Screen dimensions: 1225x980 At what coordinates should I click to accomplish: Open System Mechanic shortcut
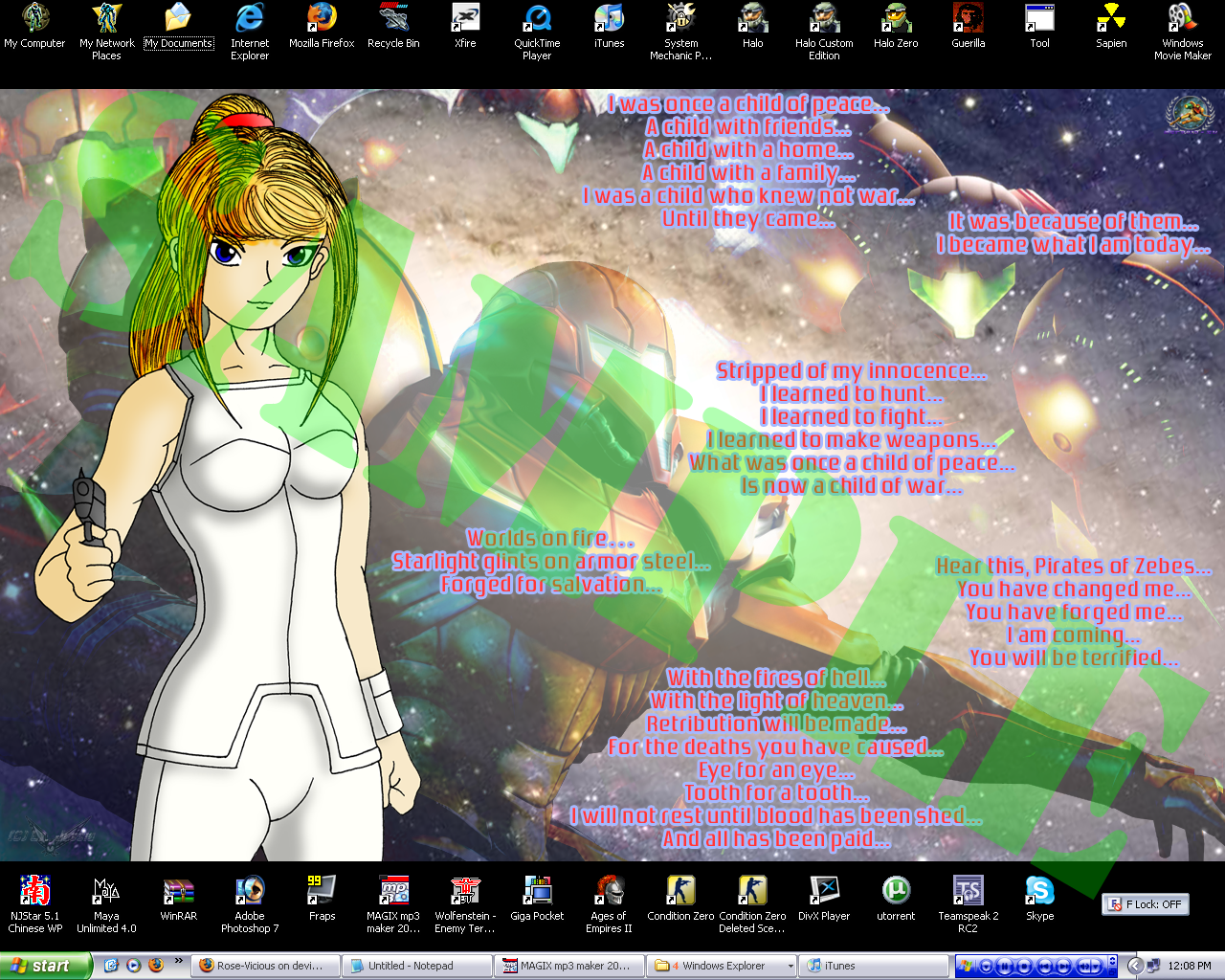[680, 33]
